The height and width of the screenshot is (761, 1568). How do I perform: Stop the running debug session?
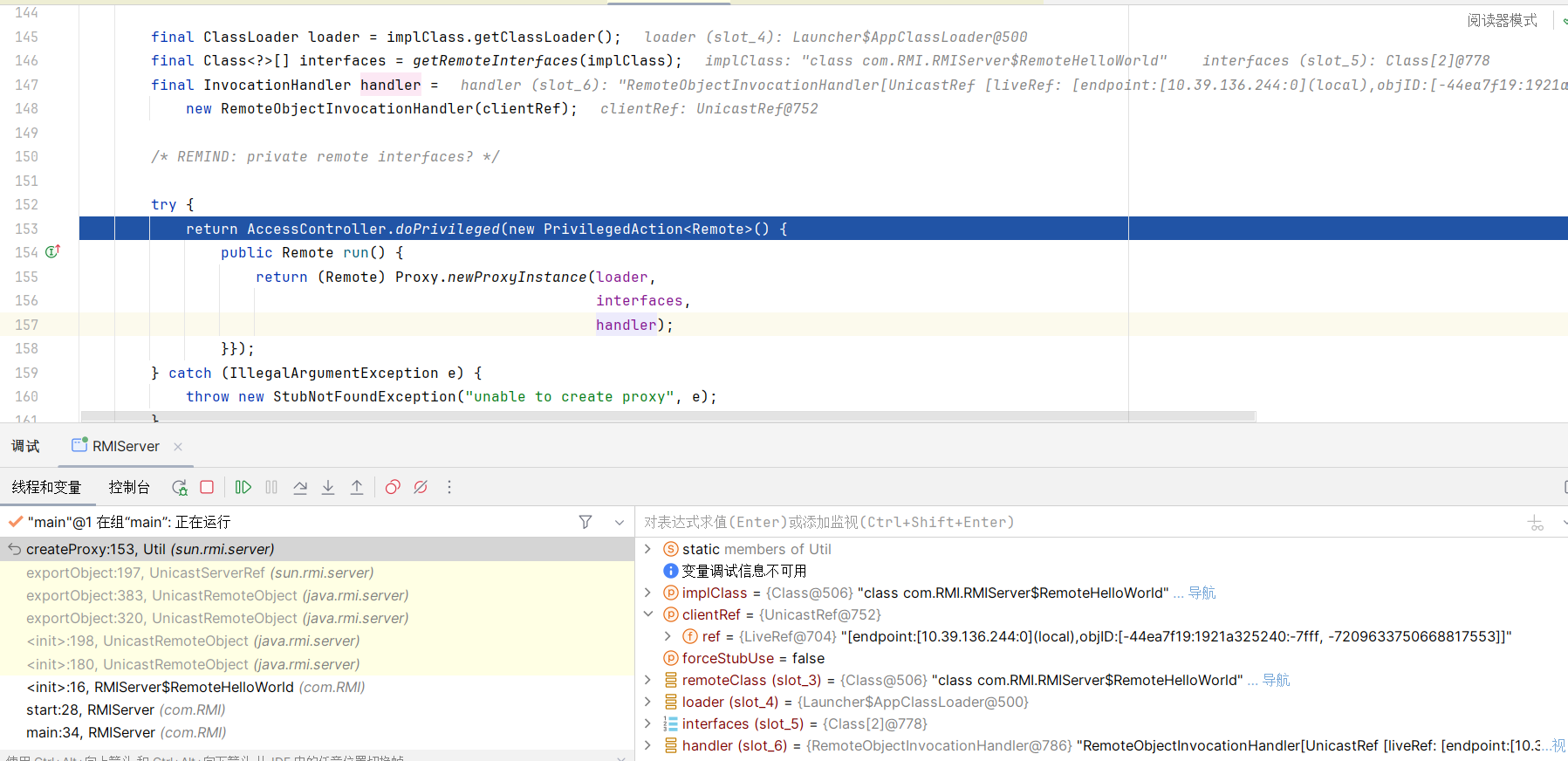click(x=207, y=487)
